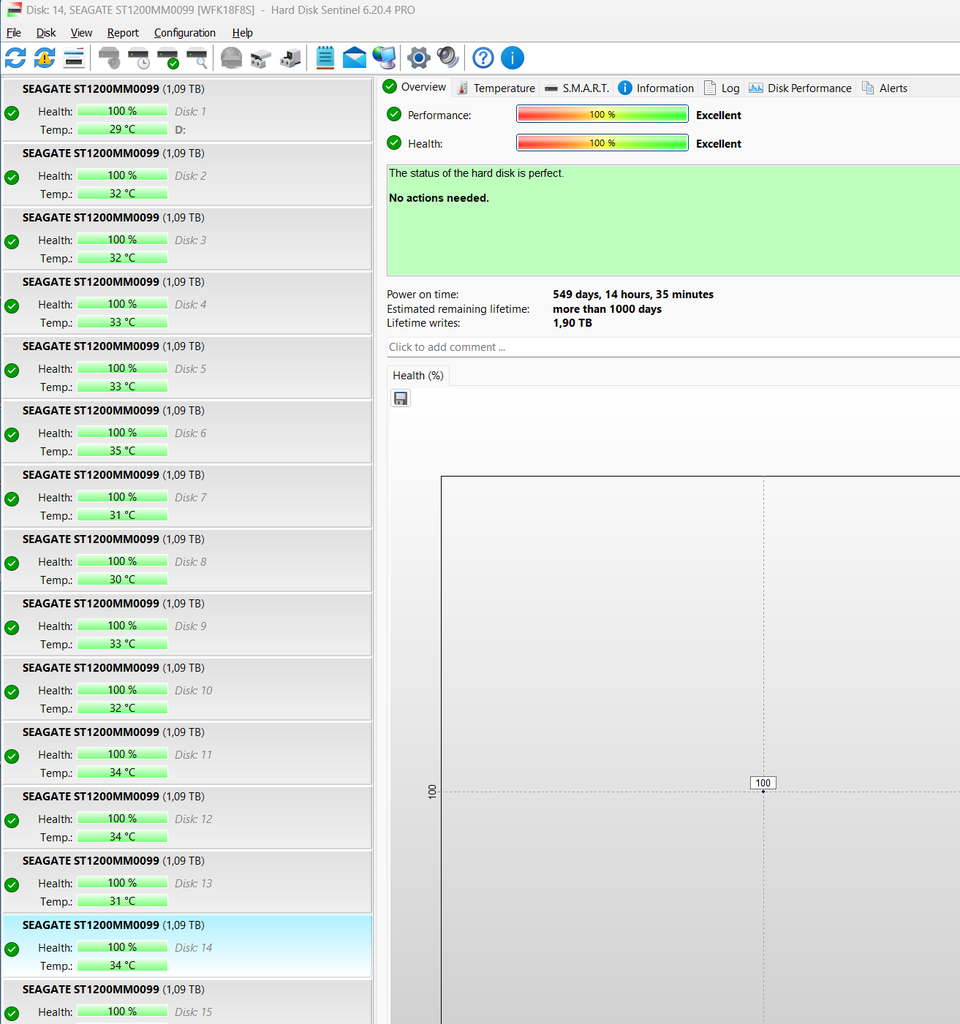960x1024 pixels.
Task: Click the globe and monitor network icon
Action: pyautogui.click(x=385, y=58)
